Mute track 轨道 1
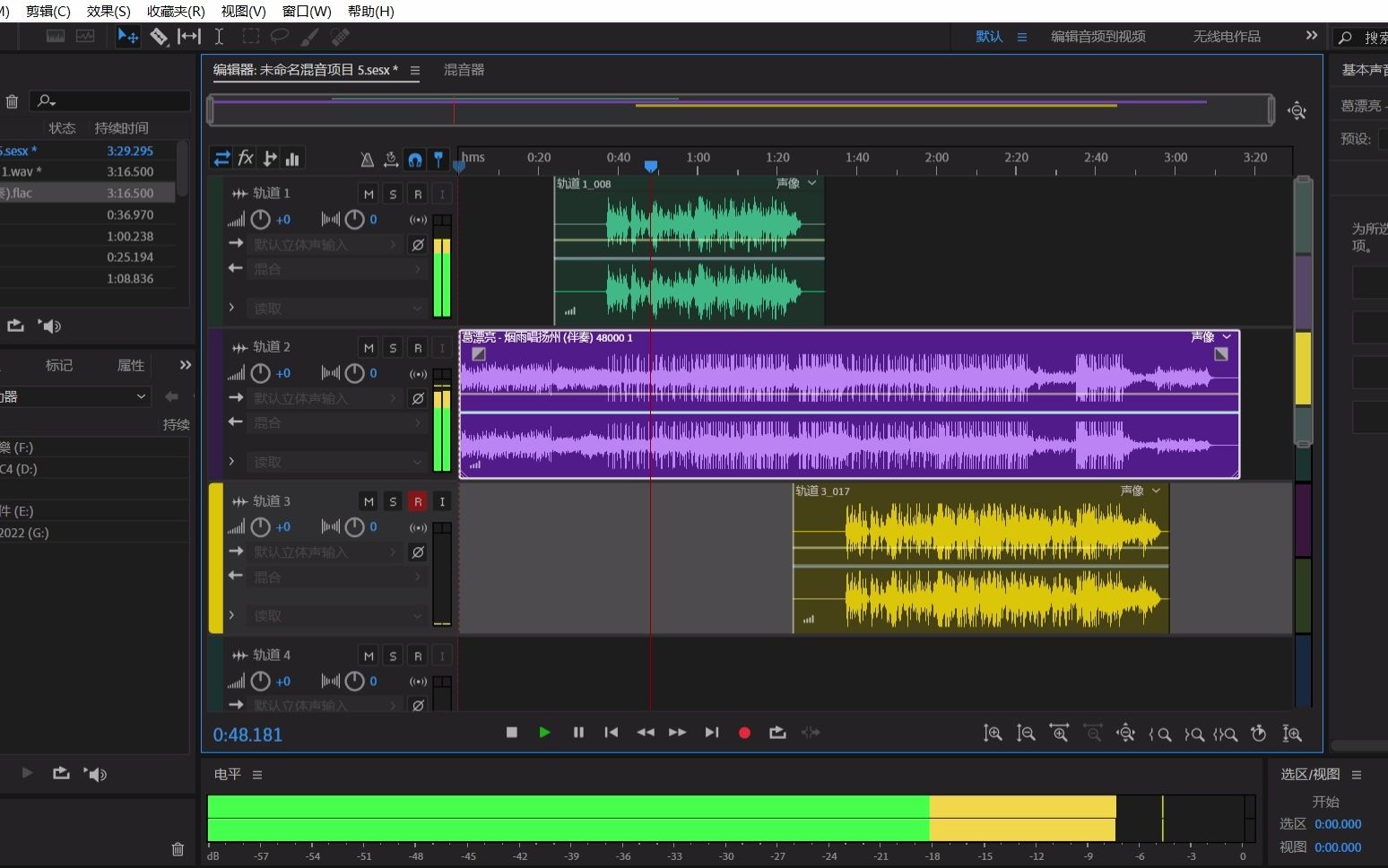Image resolution: width=1388 pixels, height=868 pixels. [369, 194]
